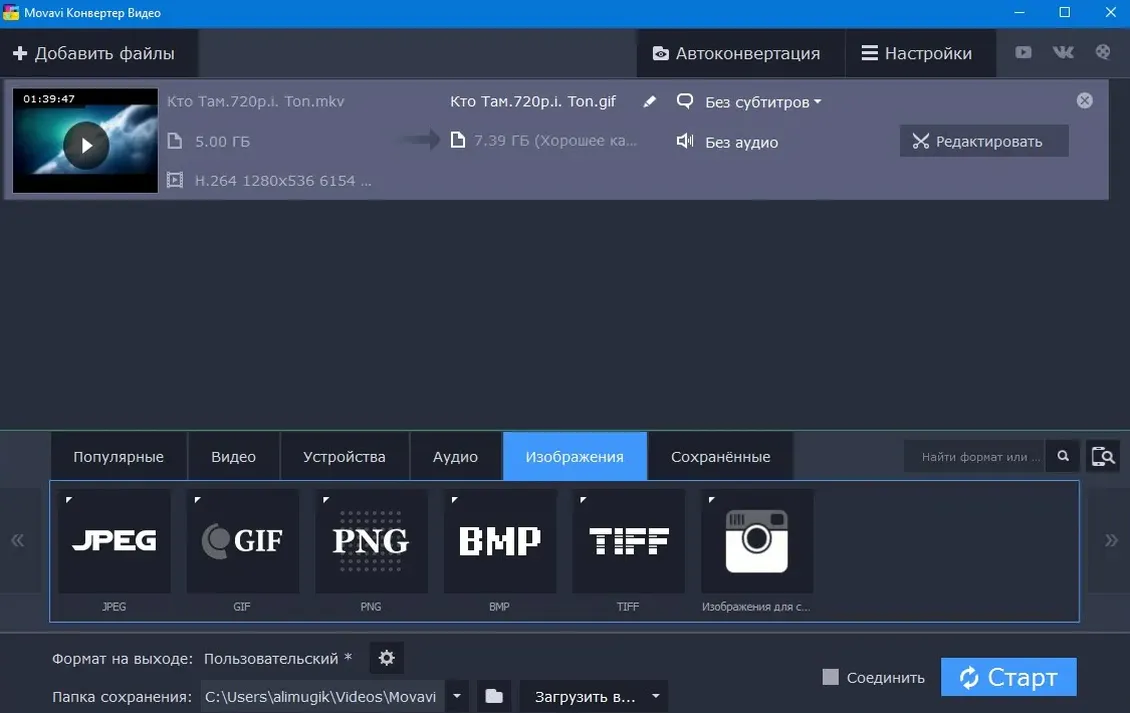Click the save folder path field

click(x=321, y=697)
